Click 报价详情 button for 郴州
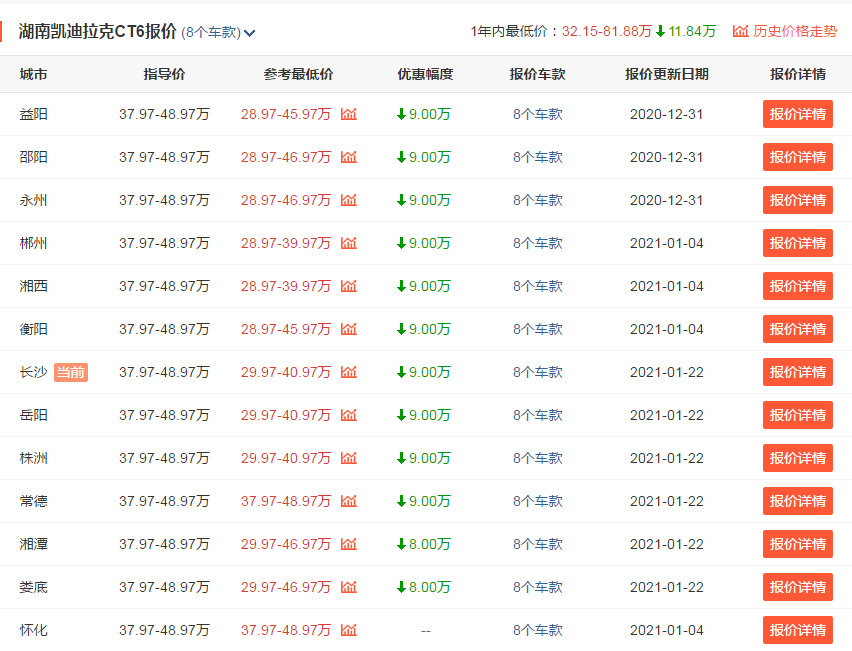 (x=798, y=243)
